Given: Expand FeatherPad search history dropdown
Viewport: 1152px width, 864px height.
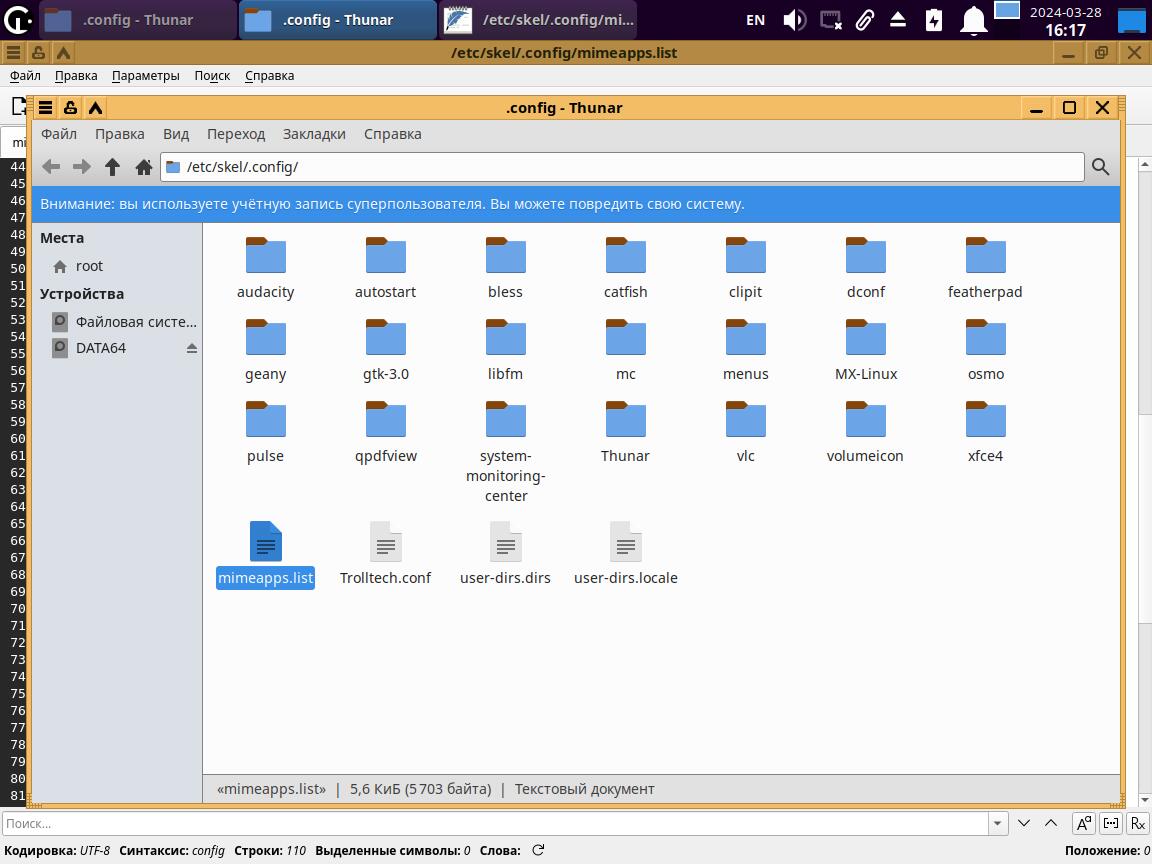Looking at the screenshot, I should [x=998, y=824].
